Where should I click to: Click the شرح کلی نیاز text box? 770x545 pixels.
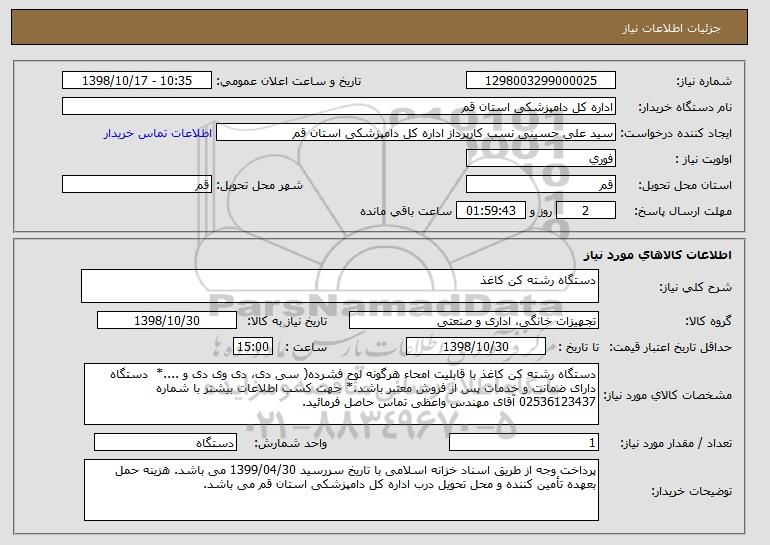click(340, 286)
